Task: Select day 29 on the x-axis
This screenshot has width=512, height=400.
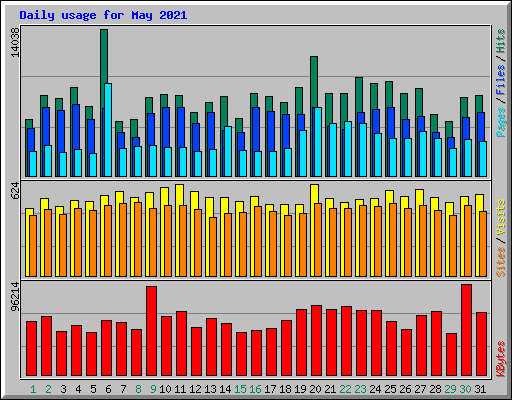Action: click(x=450, y=389)
